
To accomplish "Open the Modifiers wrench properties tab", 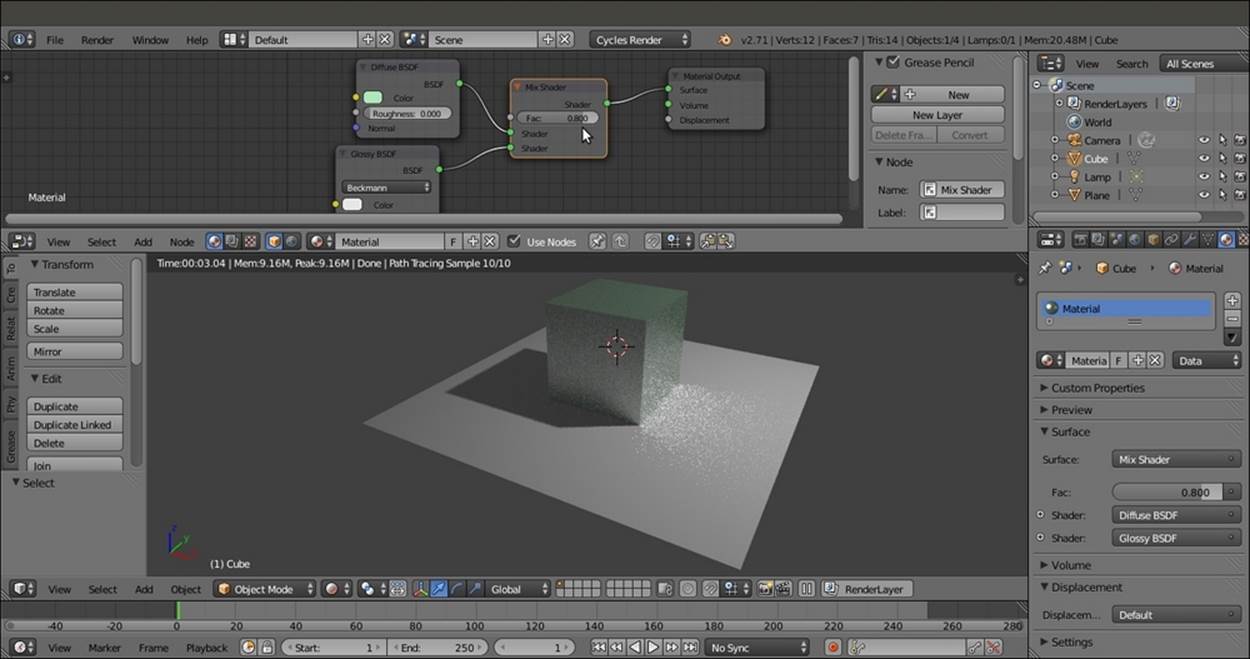I will click(x=1189, y=240).
